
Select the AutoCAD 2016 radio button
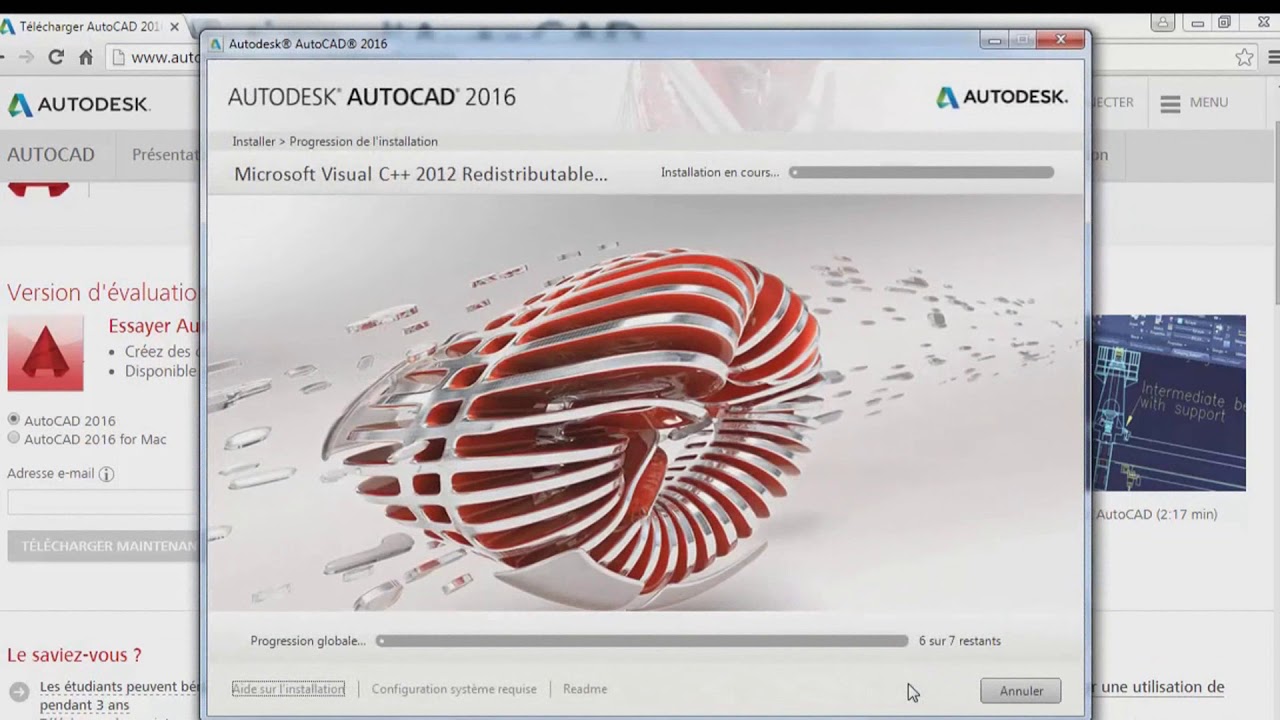pyautogui.click(x=14, y=420)
